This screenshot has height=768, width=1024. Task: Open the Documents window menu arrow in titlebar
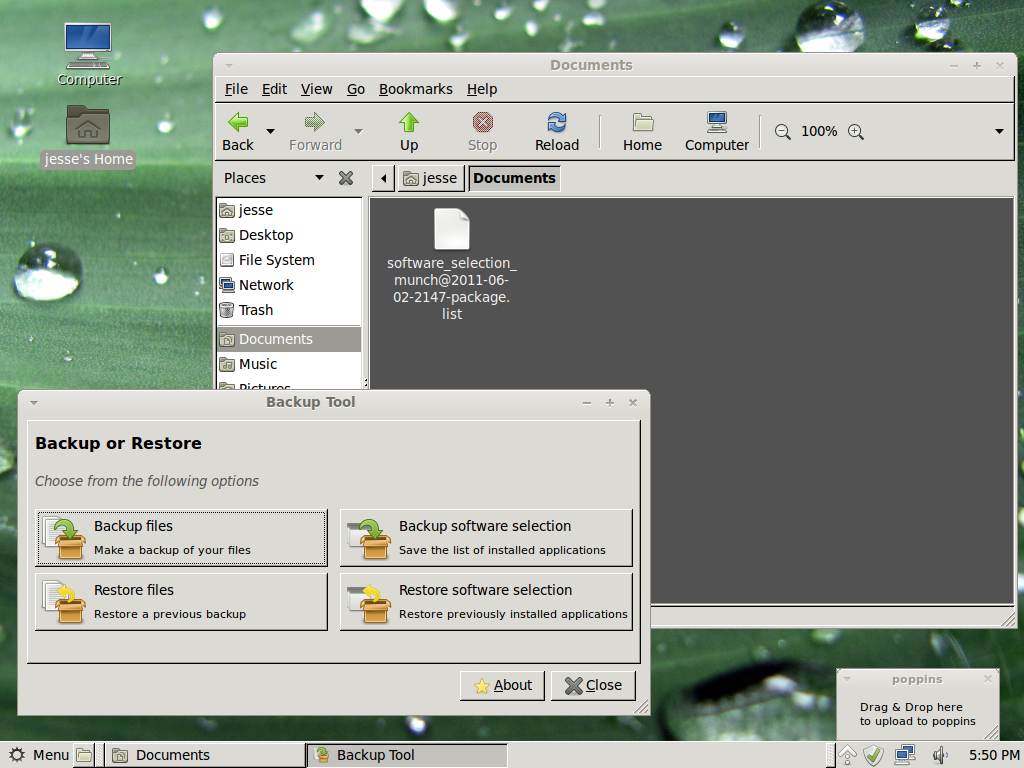click(x=229, y=65)
